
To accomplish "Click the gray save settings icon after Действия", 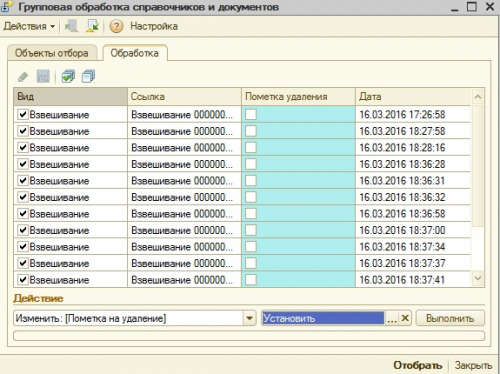I will [x=71, y=26].
